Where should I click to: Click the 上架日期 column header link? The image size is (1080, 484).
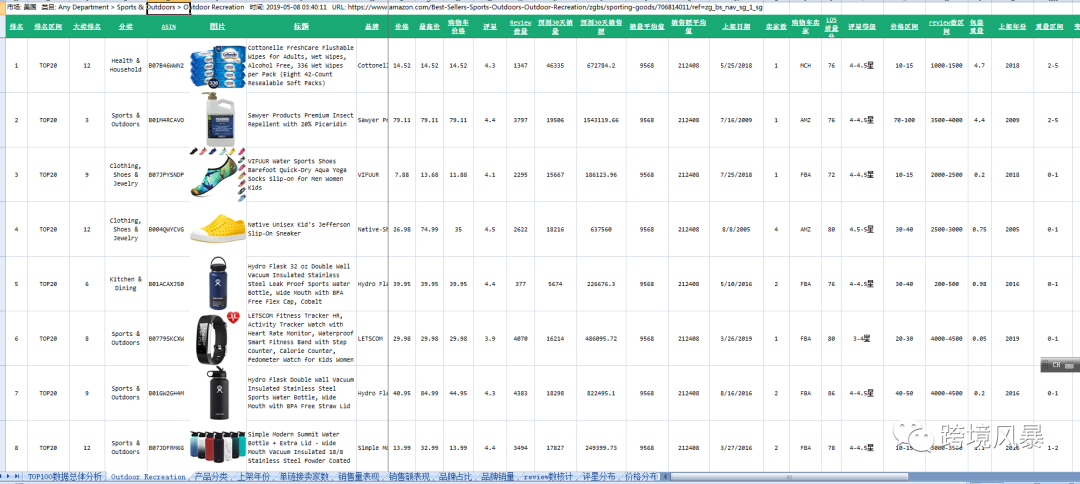click(736, 26)
